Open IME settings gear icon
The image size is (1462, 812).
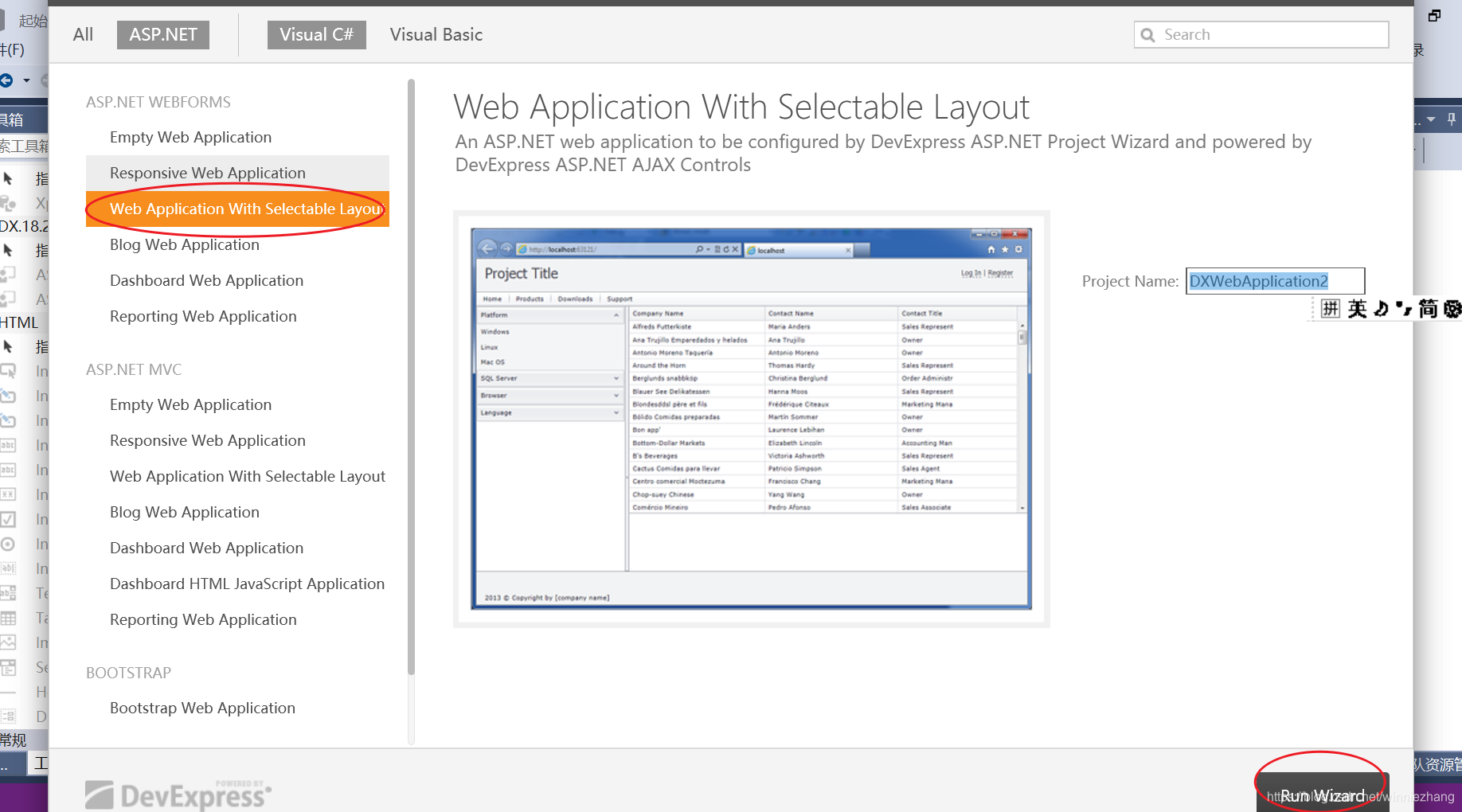(1452, 308)
